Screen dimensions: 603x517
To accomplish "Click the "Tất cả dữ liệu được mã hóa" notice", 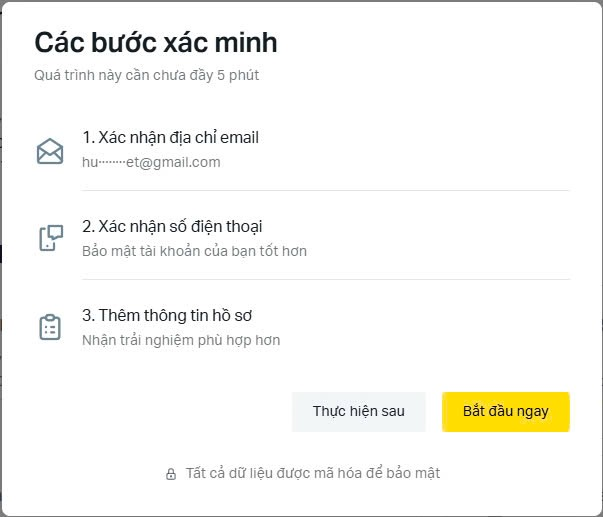I will coord(312,474).
